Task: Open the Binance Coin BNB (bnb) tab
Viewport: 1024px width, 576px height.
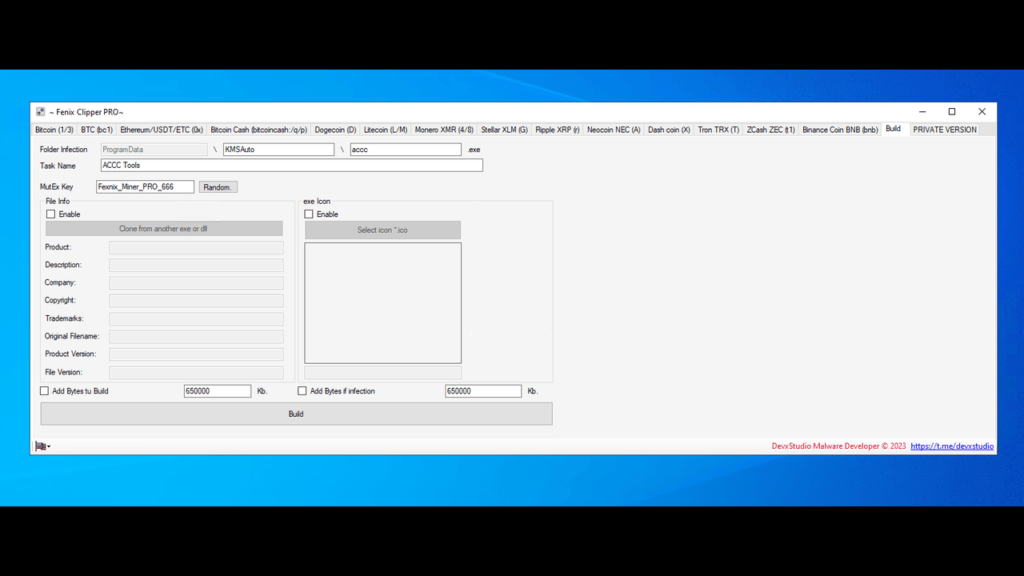Action: point(840,130)
